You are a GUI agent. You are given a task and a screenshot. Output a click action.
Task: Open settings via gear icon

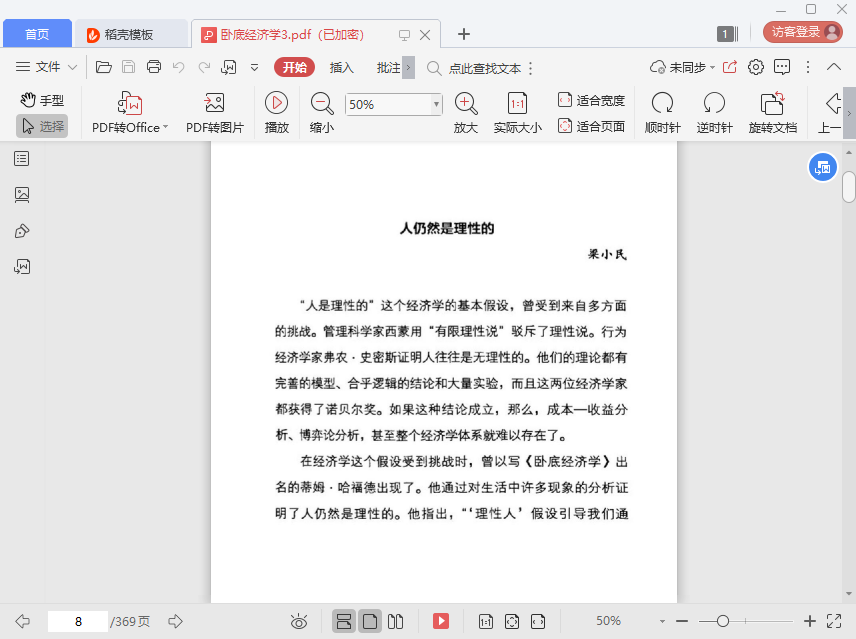pos(756,67)
